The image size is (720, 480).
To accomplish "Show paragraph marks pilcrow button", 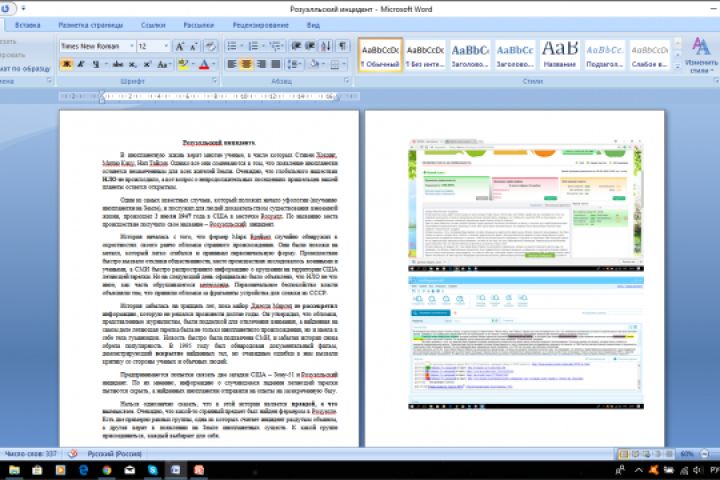I will (x=343, y=46).
